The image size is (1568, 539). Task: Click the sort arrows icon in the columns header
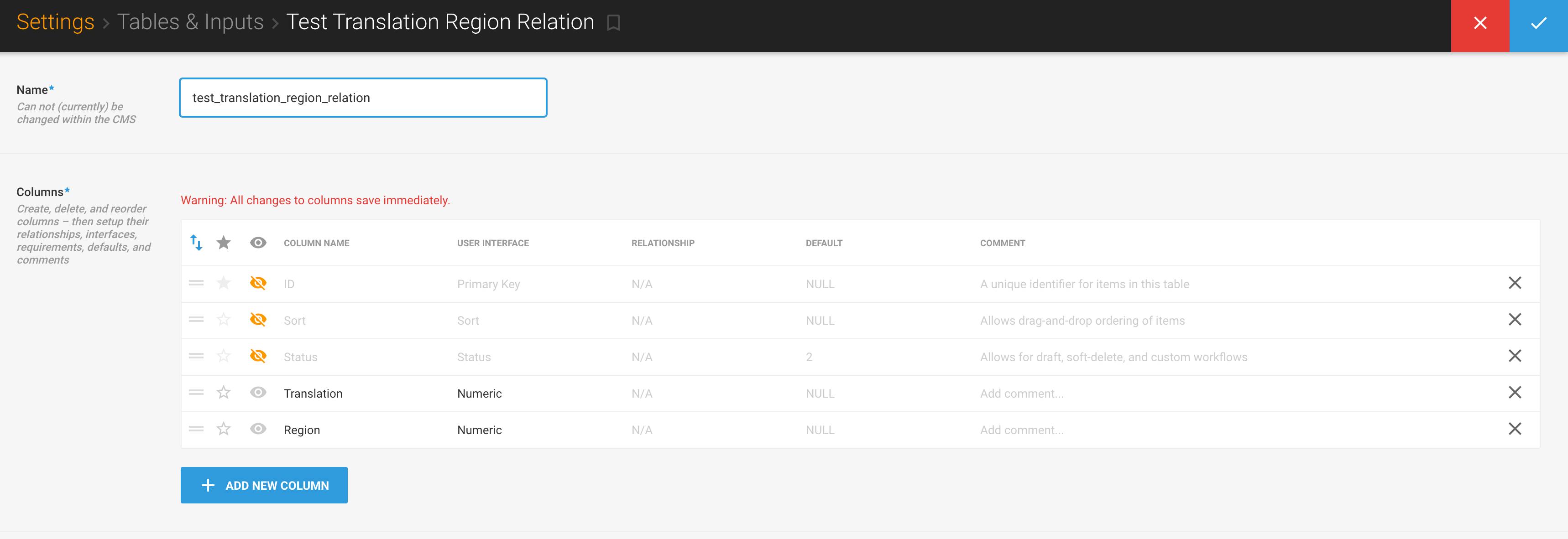click(x=196, y=243)
